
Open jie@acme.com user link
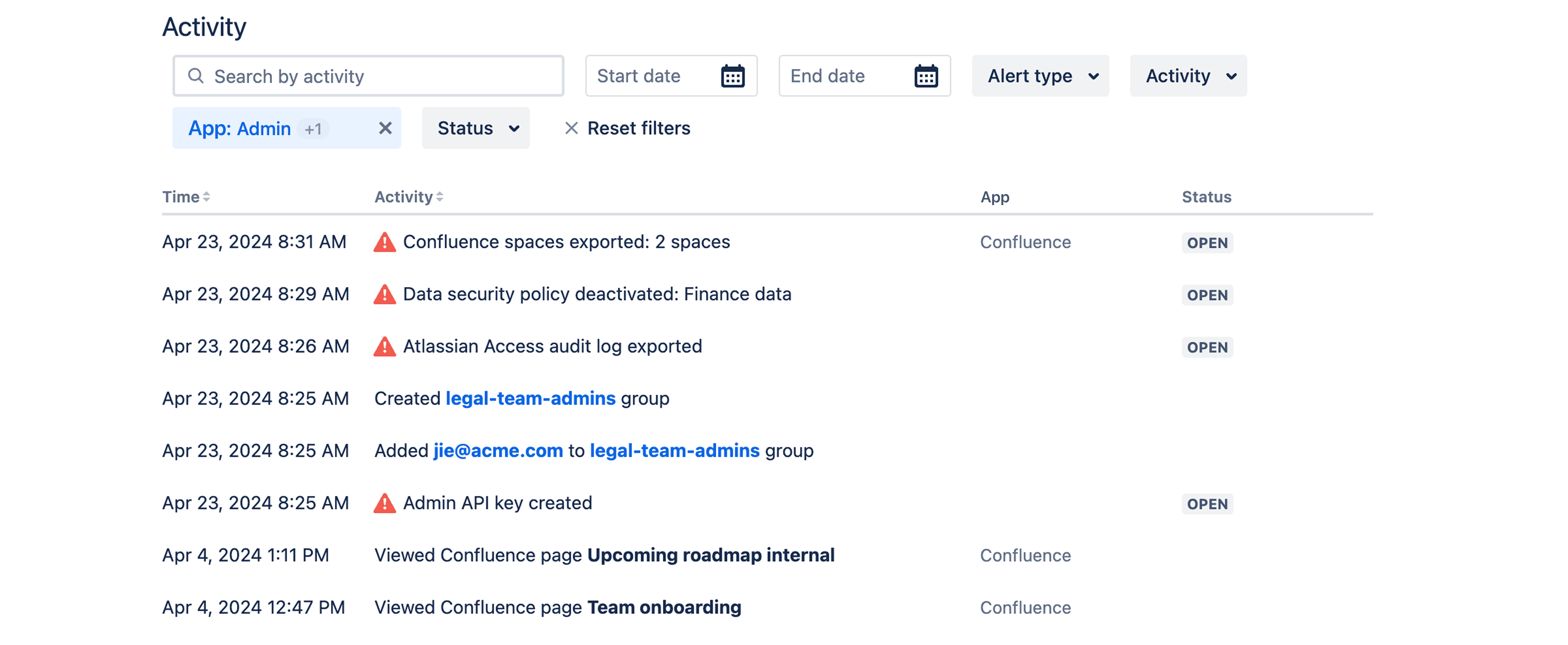click(x=498, y=451)
